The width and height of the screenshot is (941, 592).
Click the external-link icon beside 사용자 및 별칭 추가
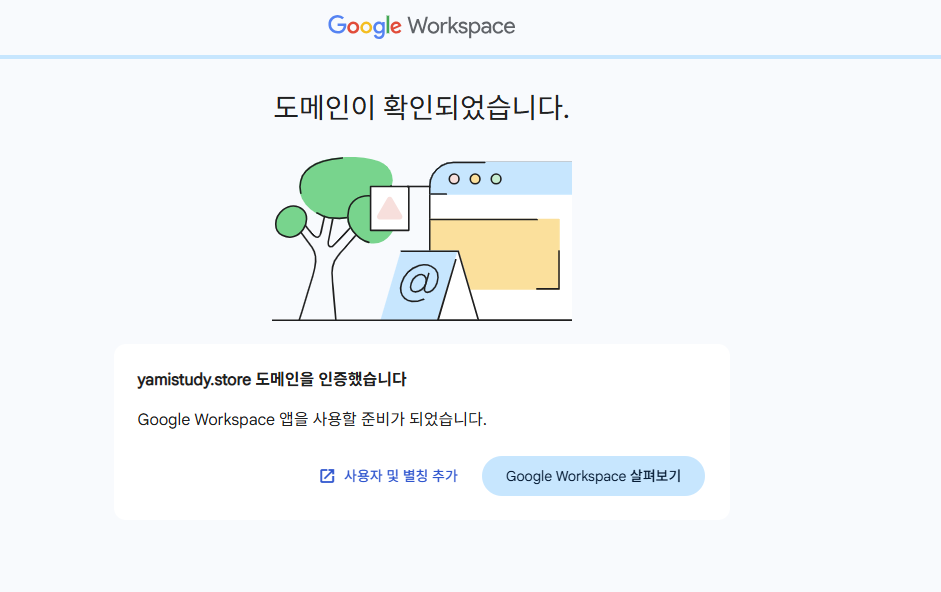point(327,476)
